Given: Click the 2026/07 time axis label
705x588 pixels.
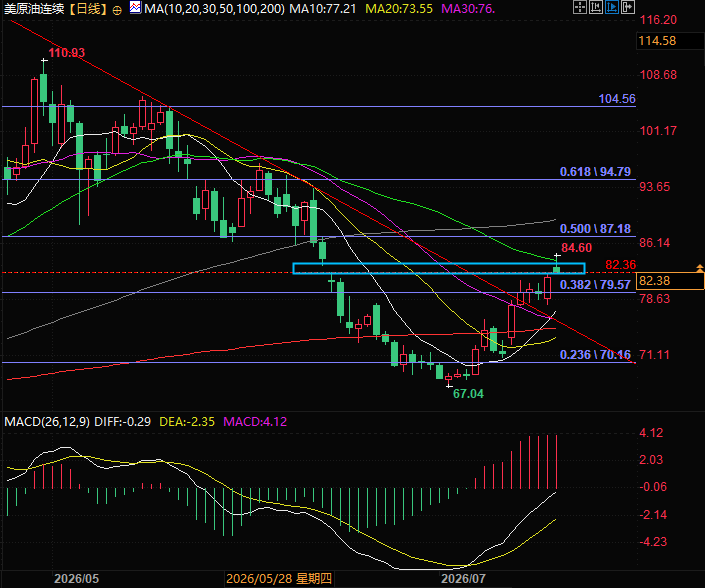Looking at the screenshot, I should coord(463,579).
